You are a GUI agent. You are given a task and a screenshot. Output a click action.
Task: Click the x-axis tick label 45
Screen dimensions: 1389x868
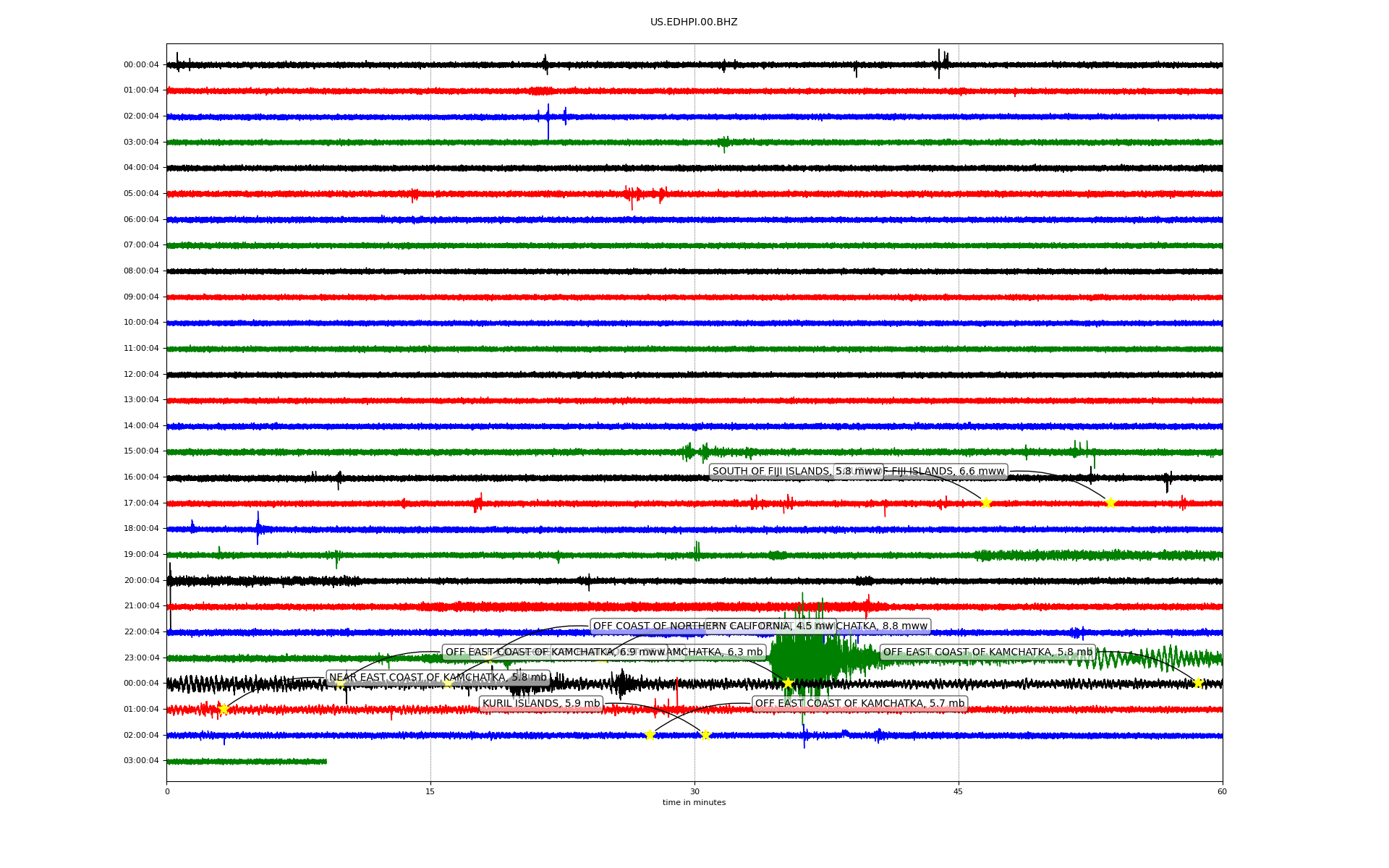coord(959,791)
